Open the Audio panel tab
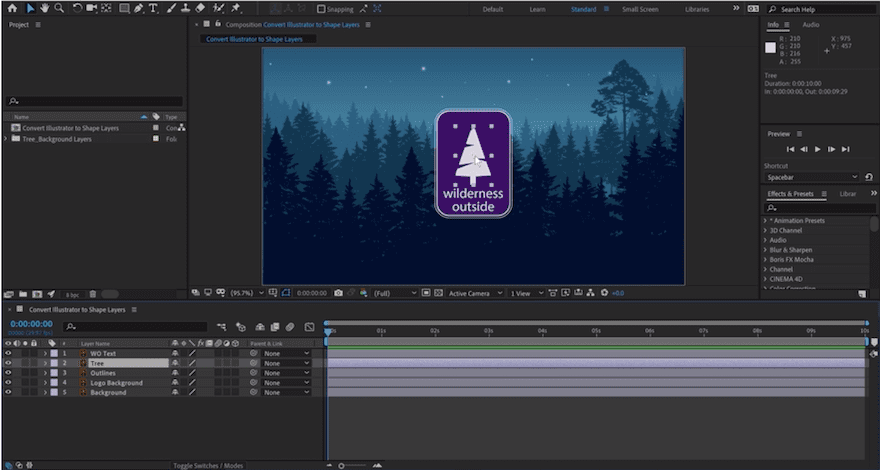Image resolution: width=880 pixels, height=470 pixels. tap(810, 24)
